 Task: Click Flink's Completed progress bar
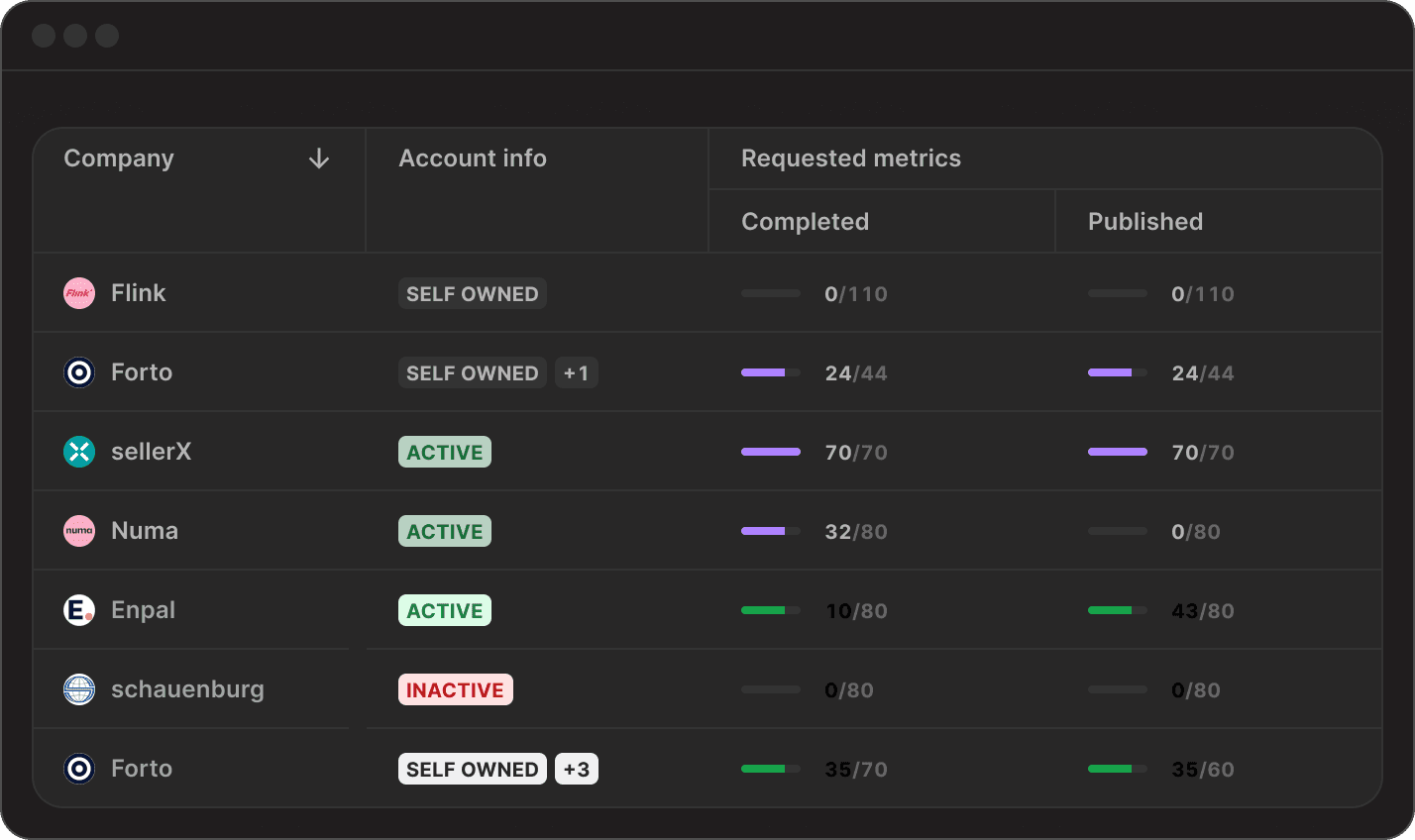(x=771, y=293)
